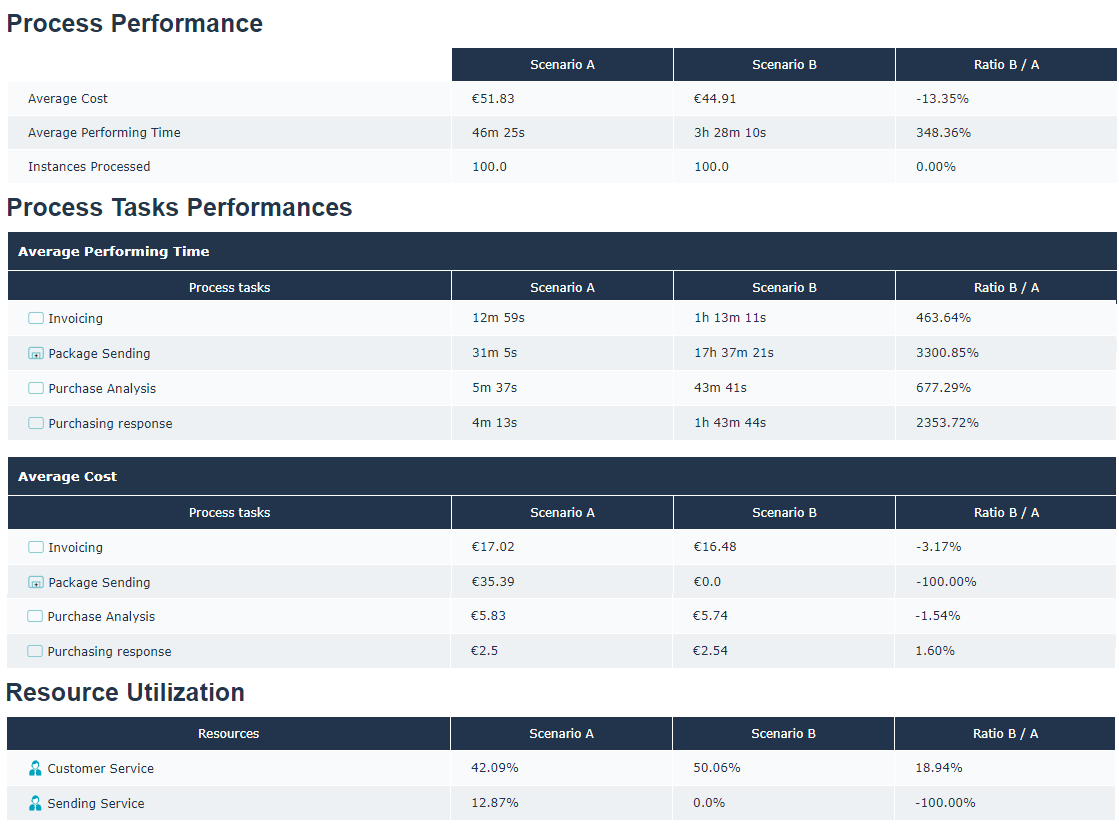Click the Sending Service resource icon

pyautogui.click(x=36, y=803)
